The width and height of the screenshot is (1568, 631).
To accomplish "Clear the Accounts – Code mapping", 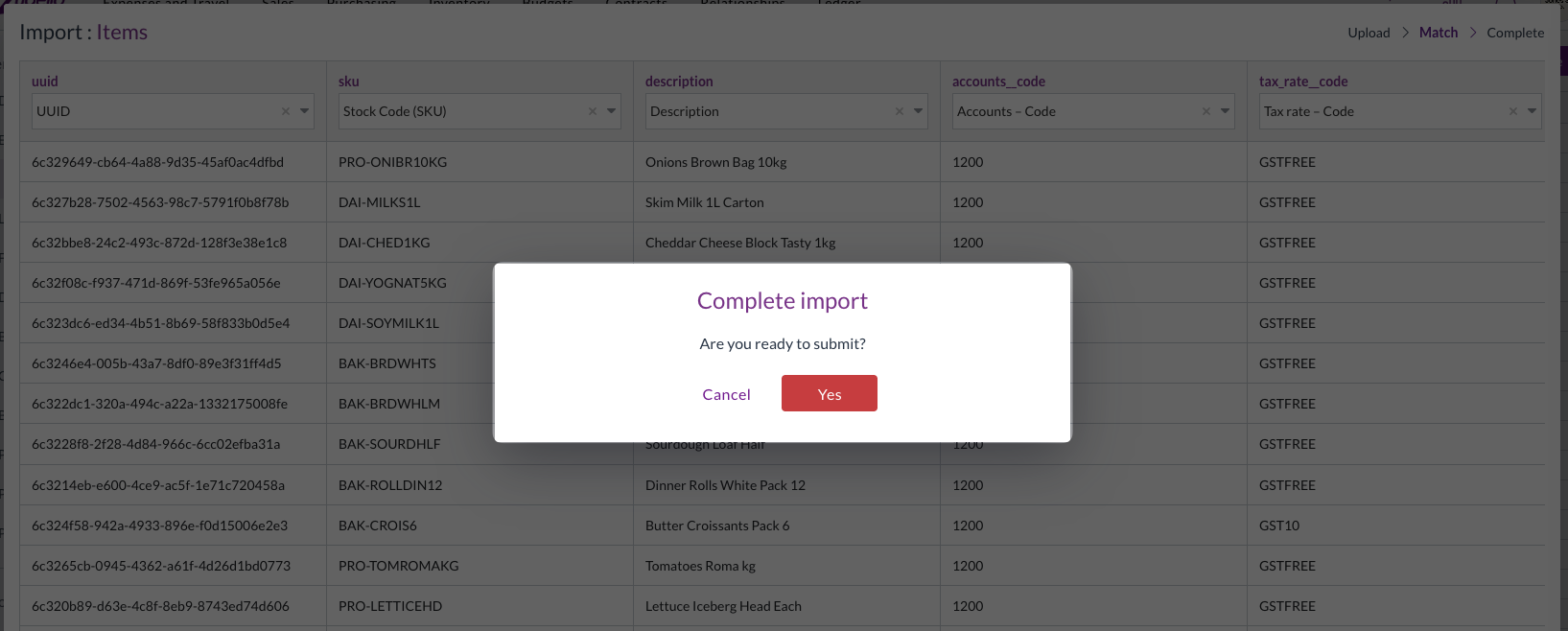I will coord(1206,111).
